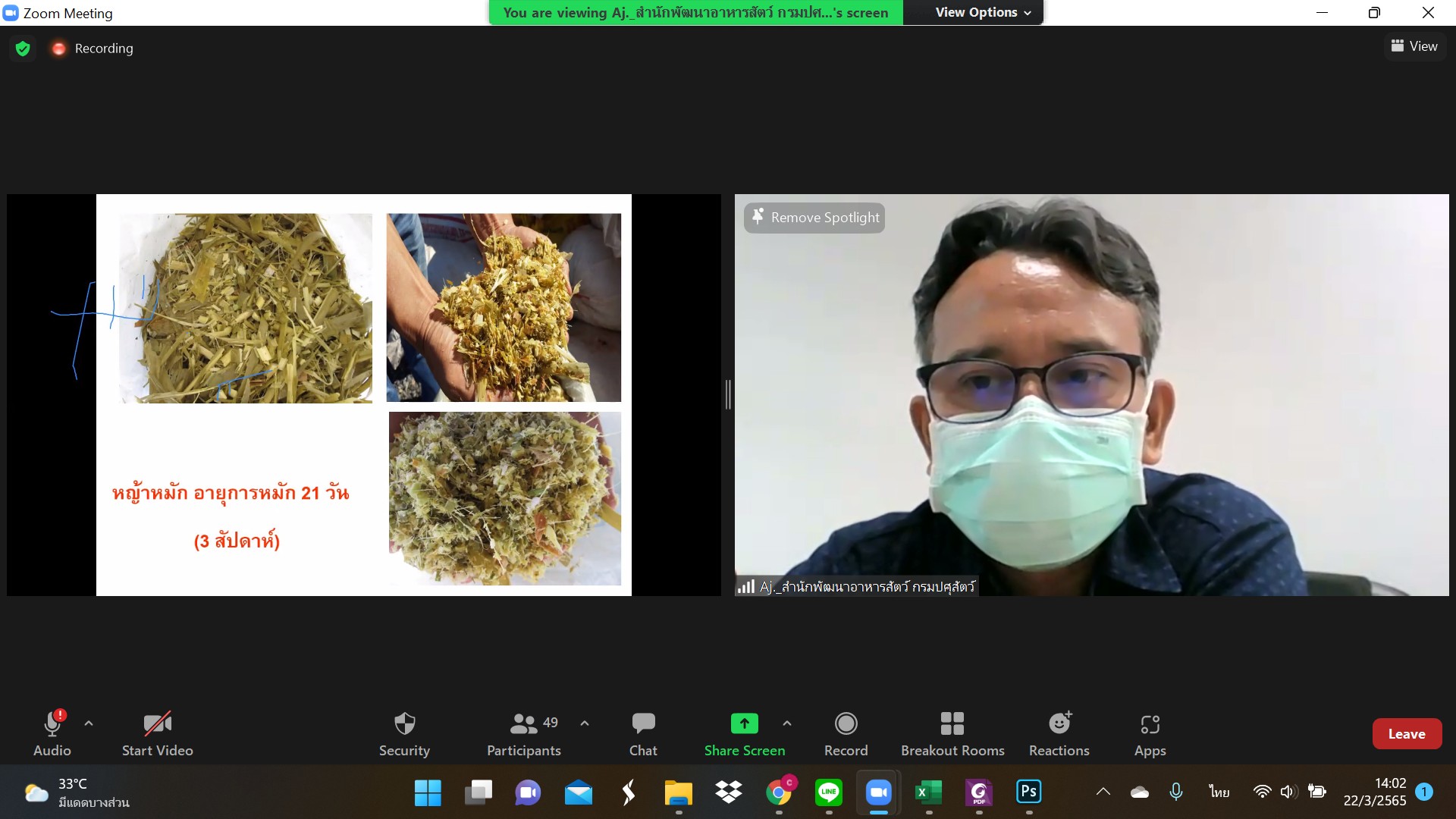Click the lightning-bolt app taskbar icon
The image size is (1456, 819).
click(628, 792)
